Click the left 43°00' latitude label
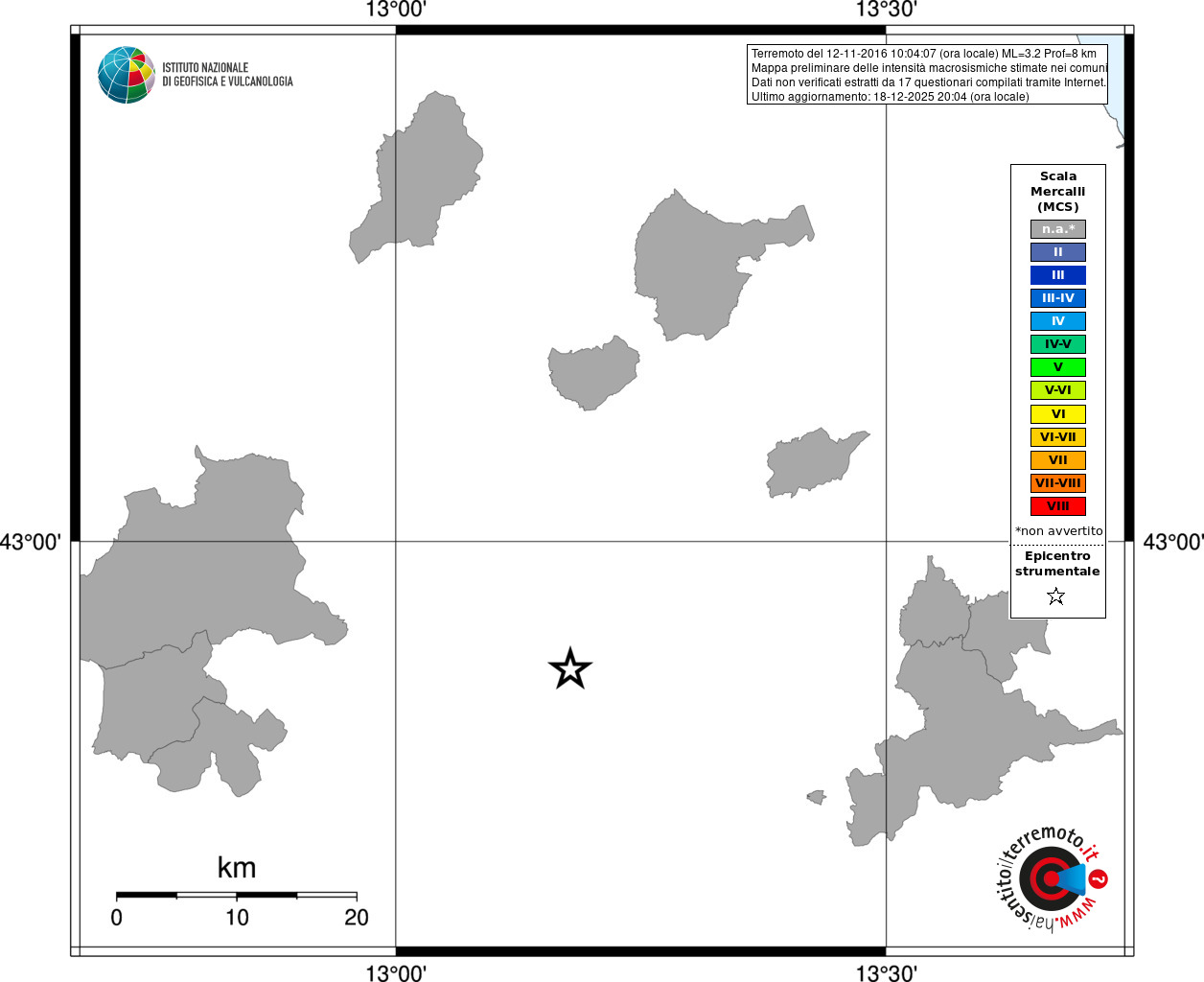Viewport: 1204px width, 982px height. [x=31, y=543]
